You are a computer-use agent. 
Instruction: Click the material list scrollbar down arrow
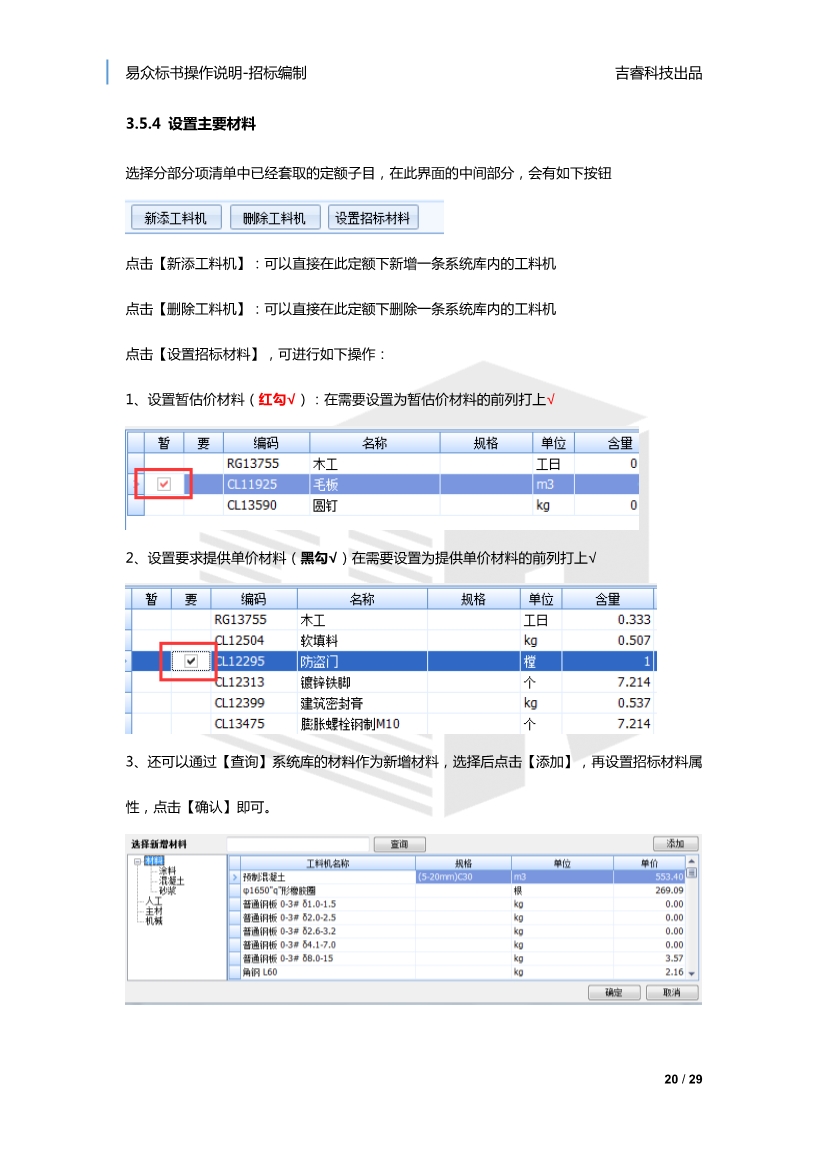(x=692, y=974)
